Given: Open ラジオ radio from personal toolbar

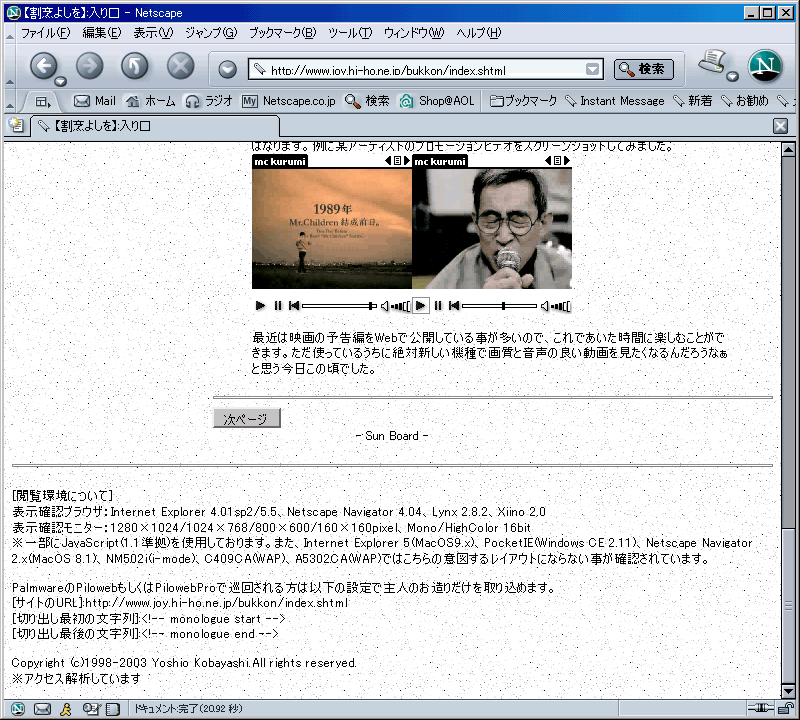Looking at the screenshot, I should [x=209, y=101].
